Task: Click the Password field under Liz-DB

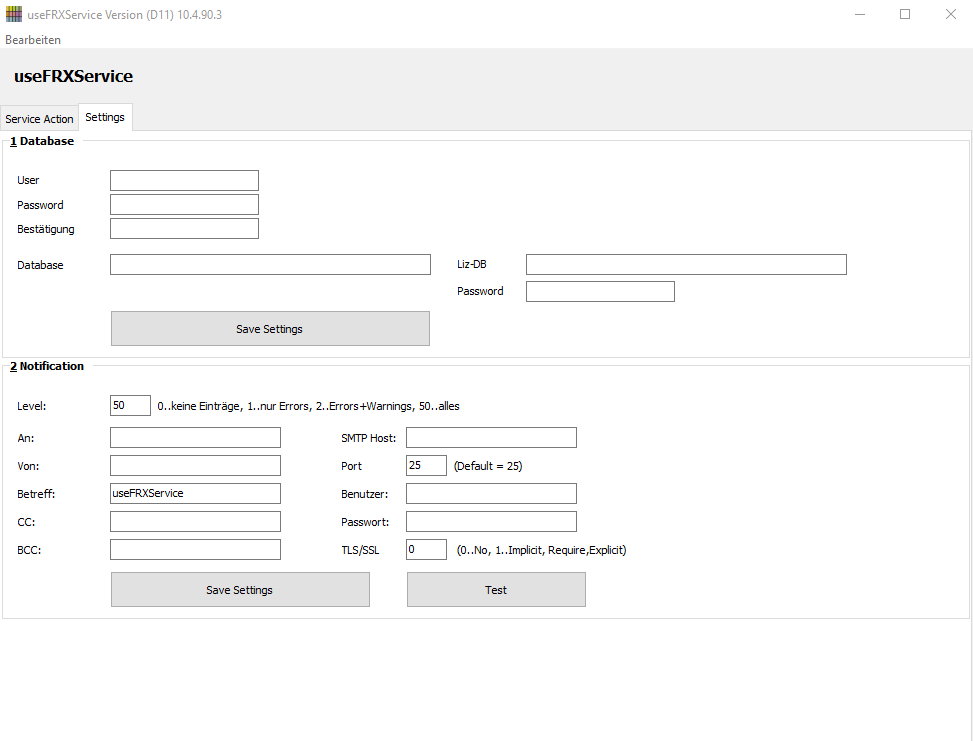Action: coord(600,292)
